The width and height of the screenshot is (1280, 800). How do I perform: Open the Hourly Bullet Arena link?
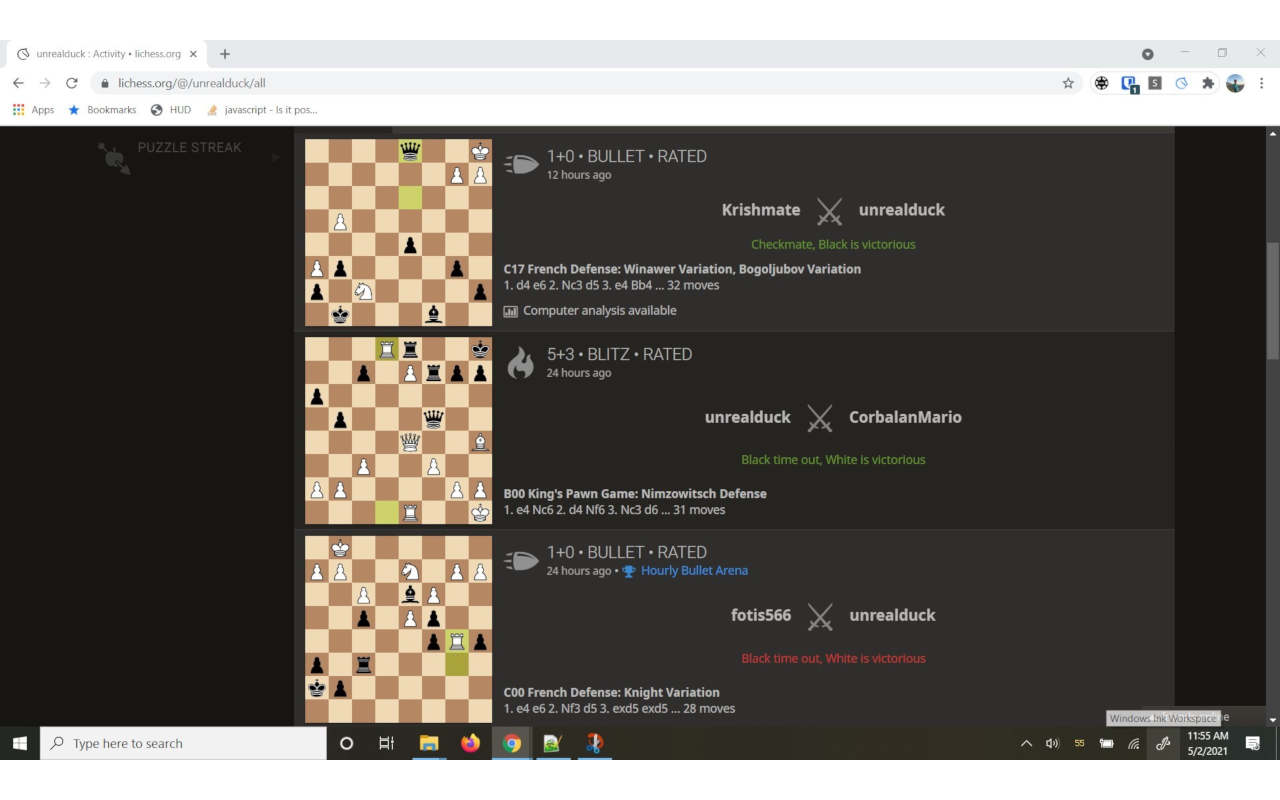pos(694,571)
